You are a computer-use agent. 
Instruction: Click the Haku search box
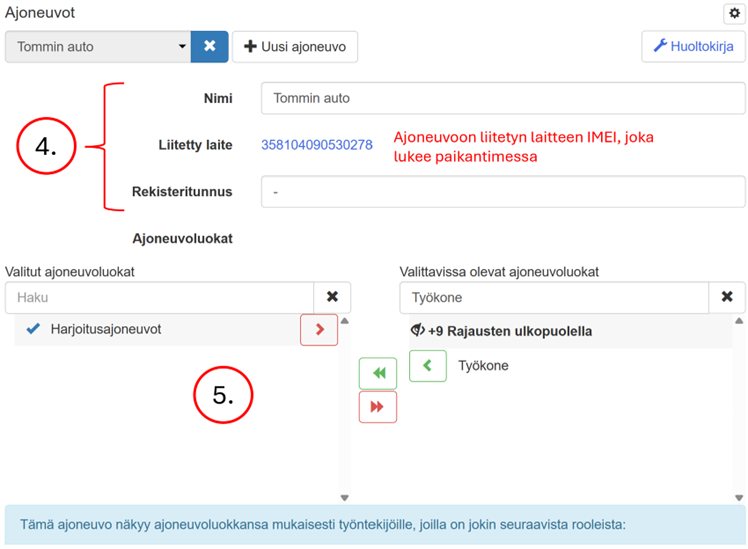point(160,297)
